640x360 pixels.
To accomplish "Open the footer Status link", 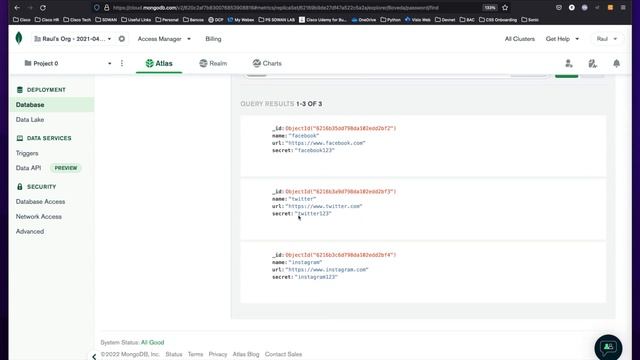I will tap(174, 354).
